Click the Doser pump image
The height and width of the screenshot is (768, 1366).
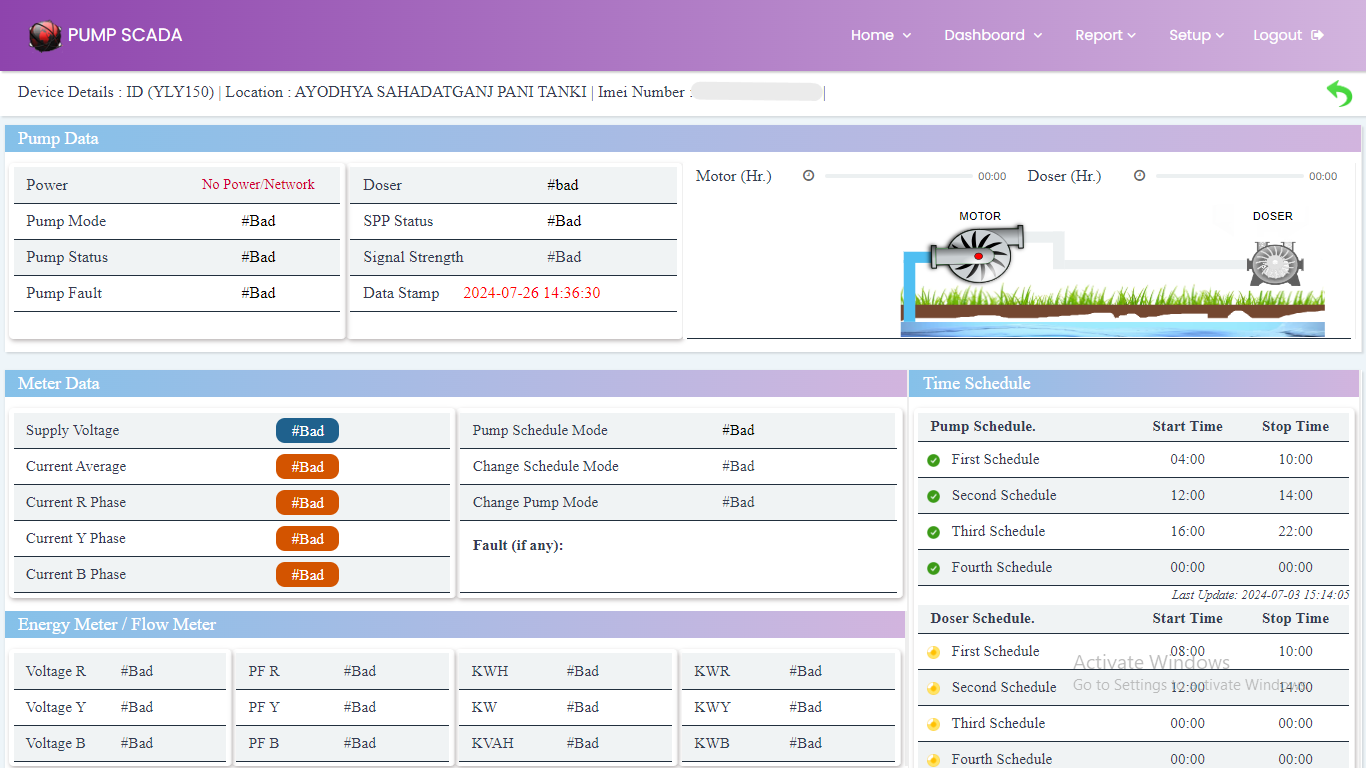coord(1272,263)
